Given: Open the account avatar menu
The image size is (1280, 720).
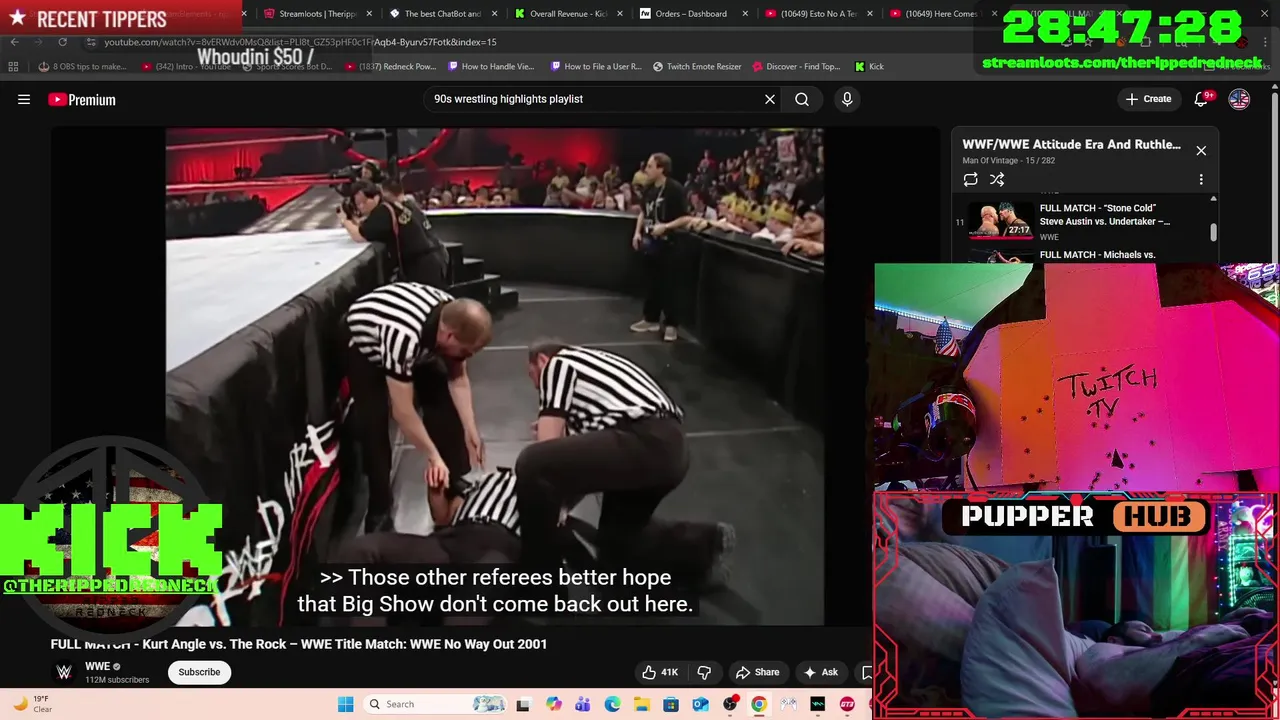Looking at the screenshot, I should (x=1239, y=99).
